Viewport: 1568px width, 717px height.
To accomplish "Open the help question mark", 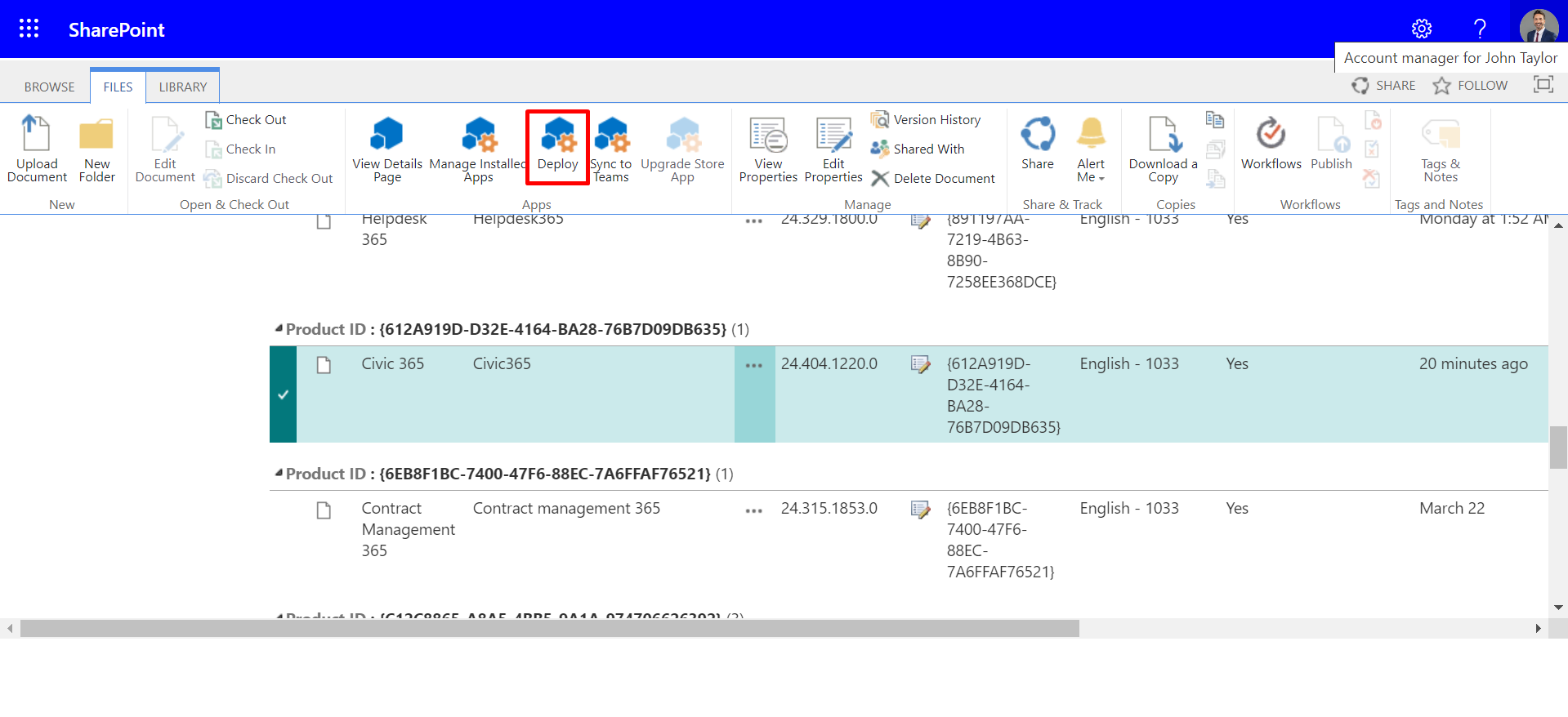I will tap(1480, 29).
